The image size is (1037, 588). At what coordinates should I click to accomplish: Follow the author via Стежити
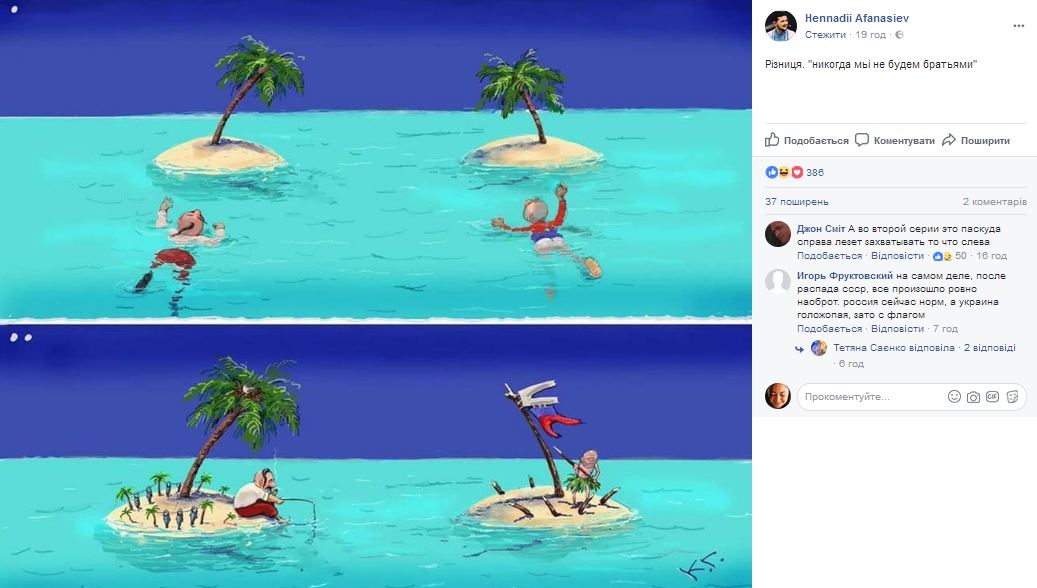coord(826,34)
